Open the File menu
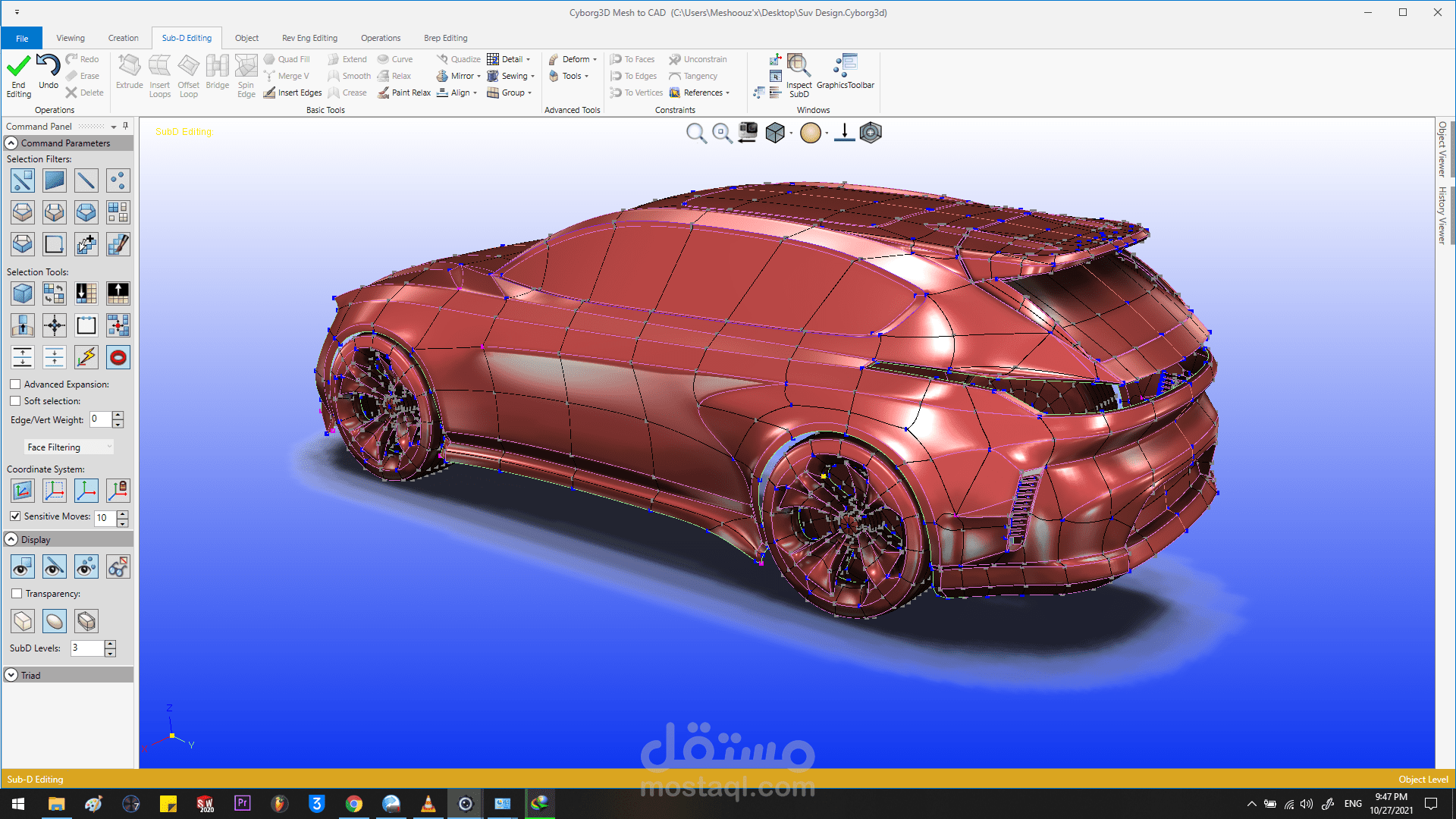Screen dimensions: 1456x819 [x=22, y=38]
